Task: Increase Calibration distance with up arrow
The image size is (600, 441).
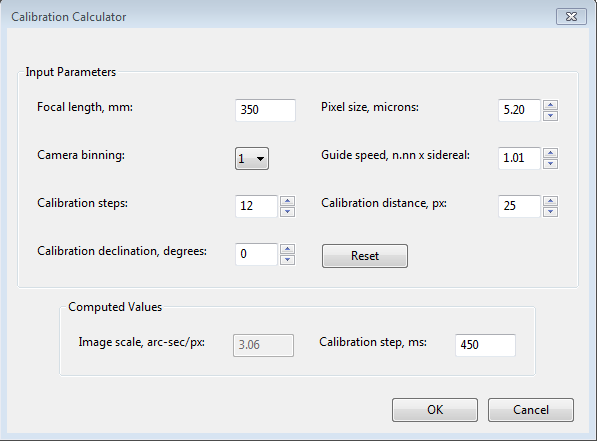Action: [x=550, y=201]
